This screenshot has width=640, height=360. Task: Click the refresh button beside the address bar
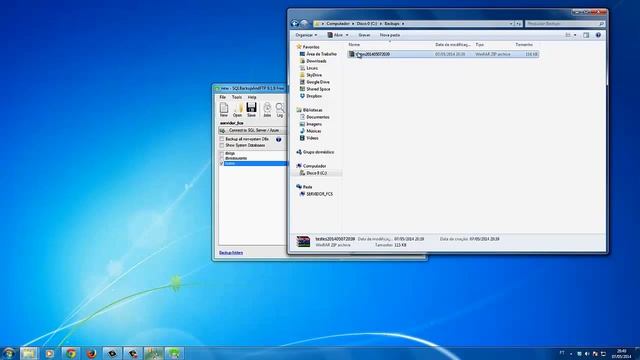tap(518, 24)
